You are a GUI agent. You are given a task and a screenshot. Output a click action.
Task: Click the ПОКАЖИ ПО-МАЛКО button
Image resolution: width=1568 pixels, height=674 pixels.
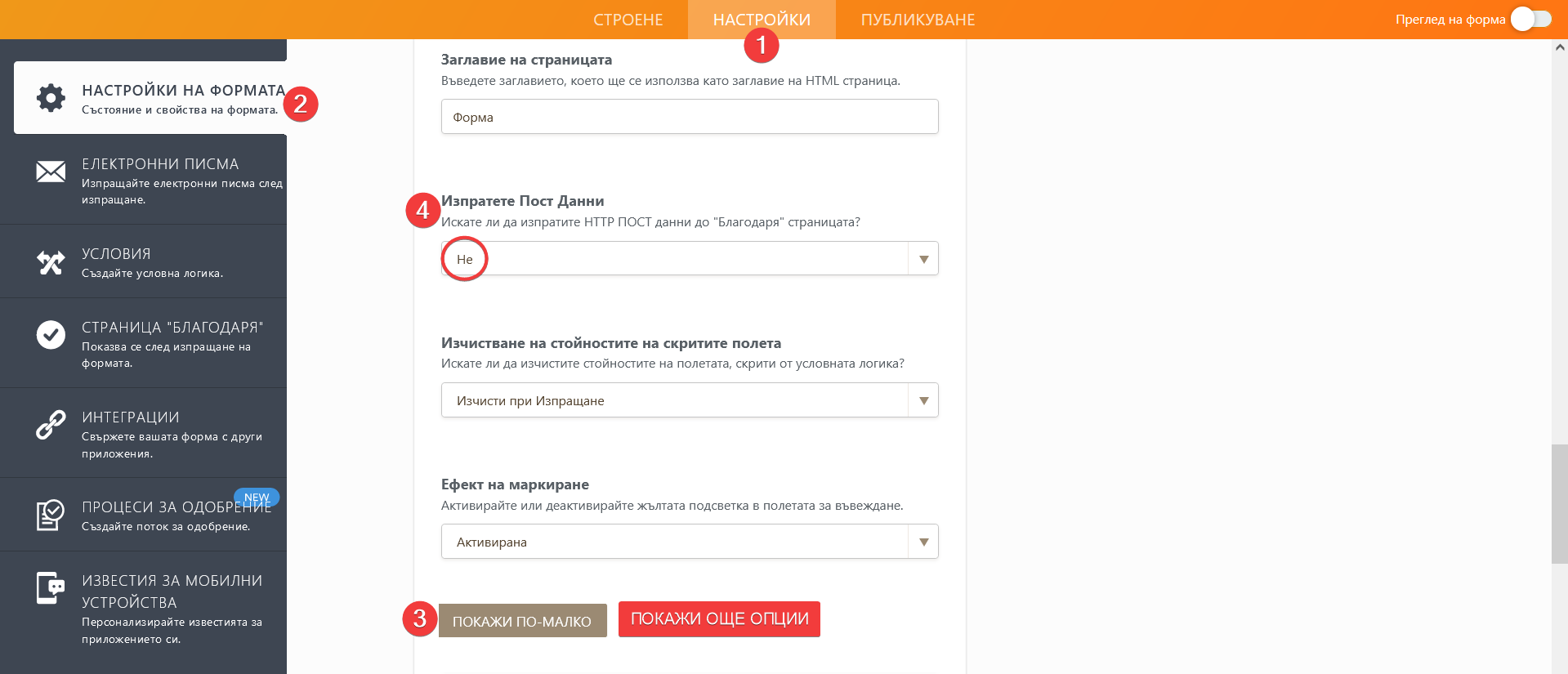pos(522,620)
